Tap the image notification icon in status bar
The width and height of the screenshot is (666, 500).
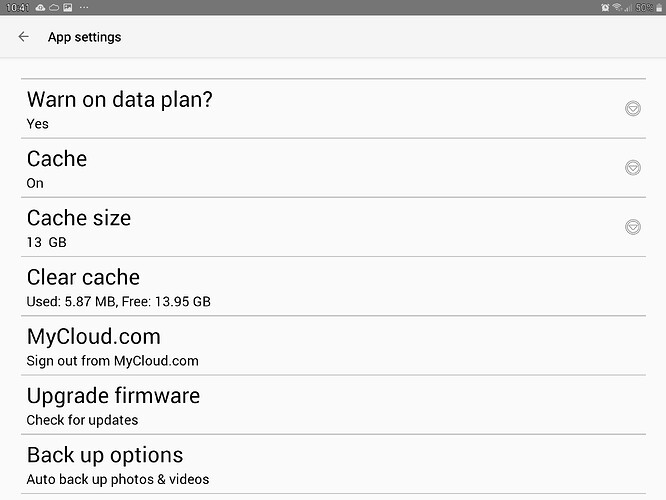click(x=67, y=7)
